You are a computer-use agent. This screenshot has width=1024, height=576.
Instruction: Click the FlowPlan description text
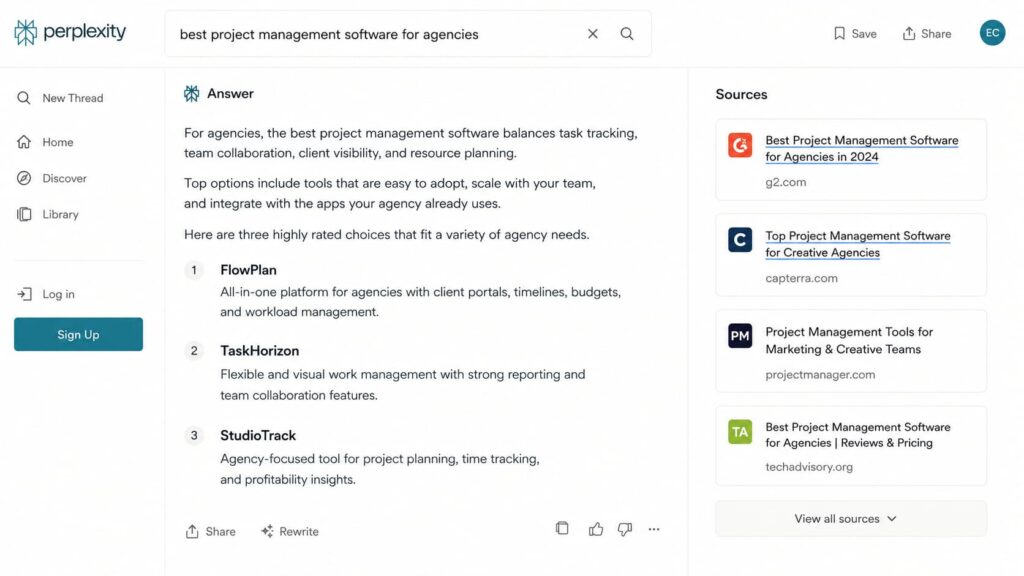(421, 302)
